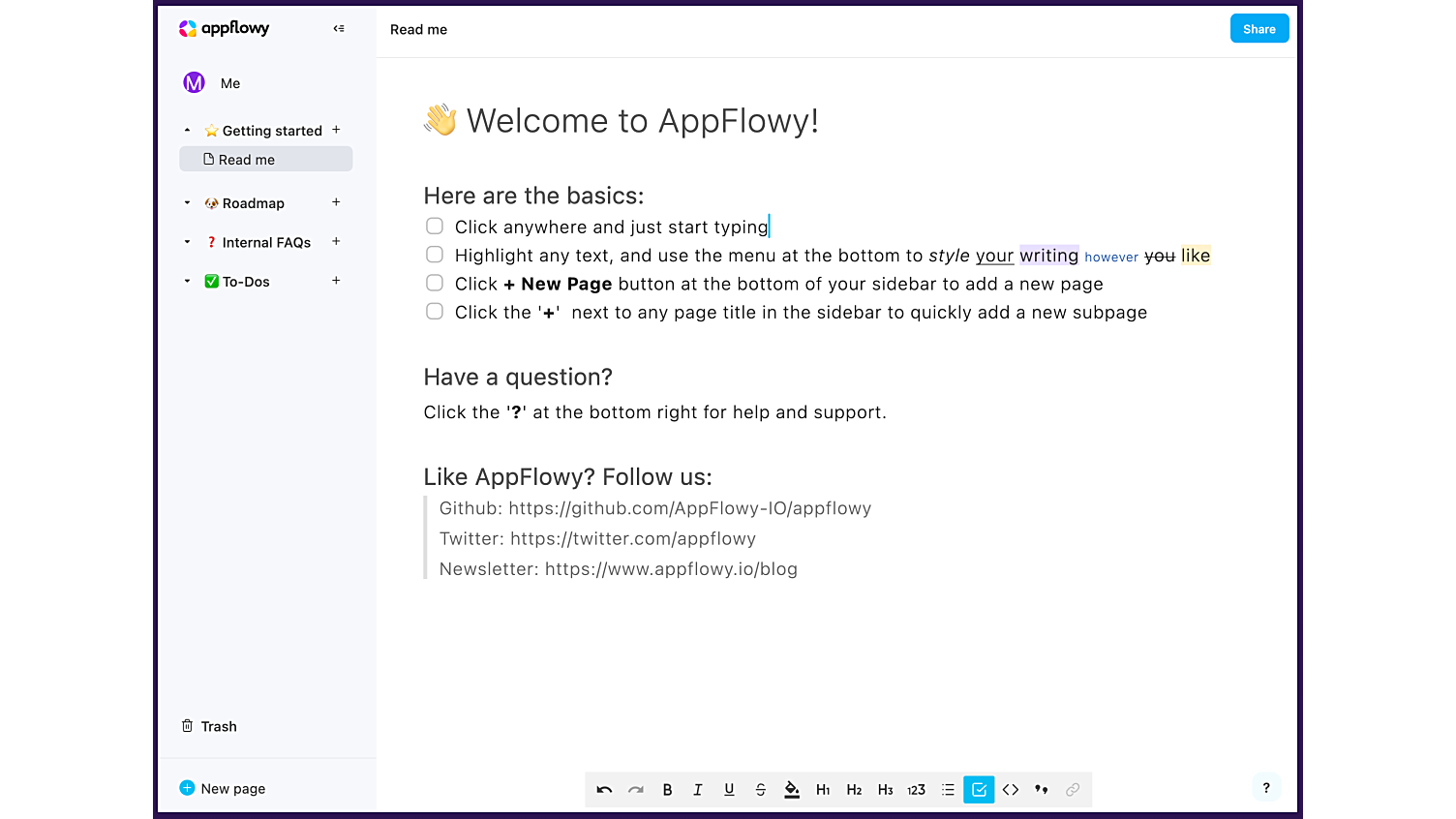Apply Heading 1 formatting
1456x819 pixels.
823,789
